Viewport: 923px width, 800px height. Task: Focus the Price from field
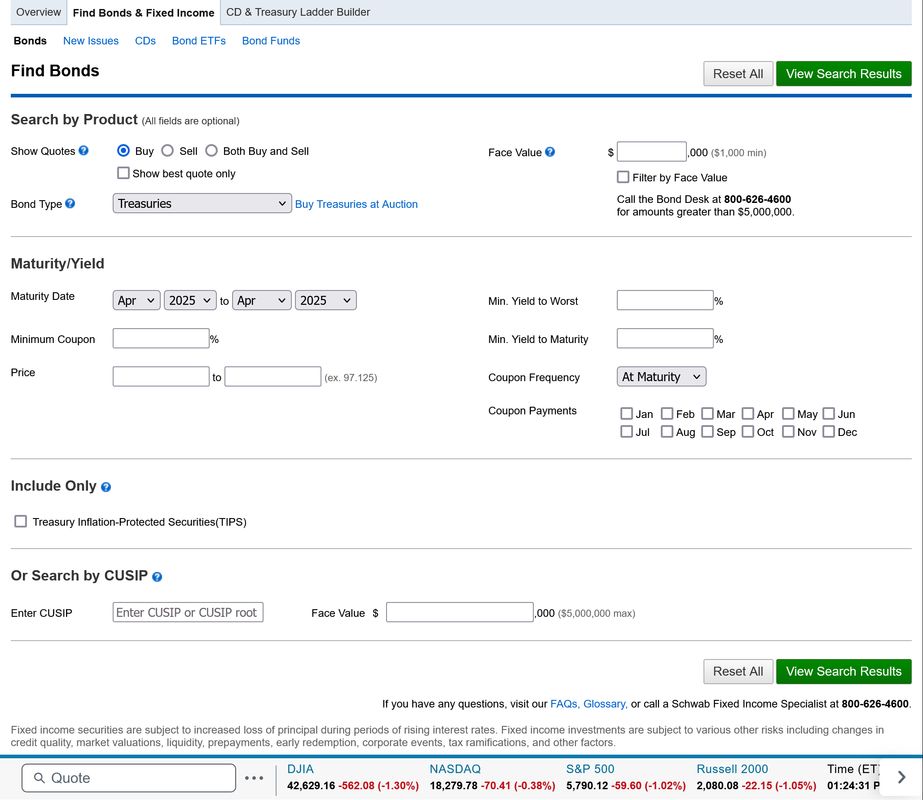[x=161, y=376]
